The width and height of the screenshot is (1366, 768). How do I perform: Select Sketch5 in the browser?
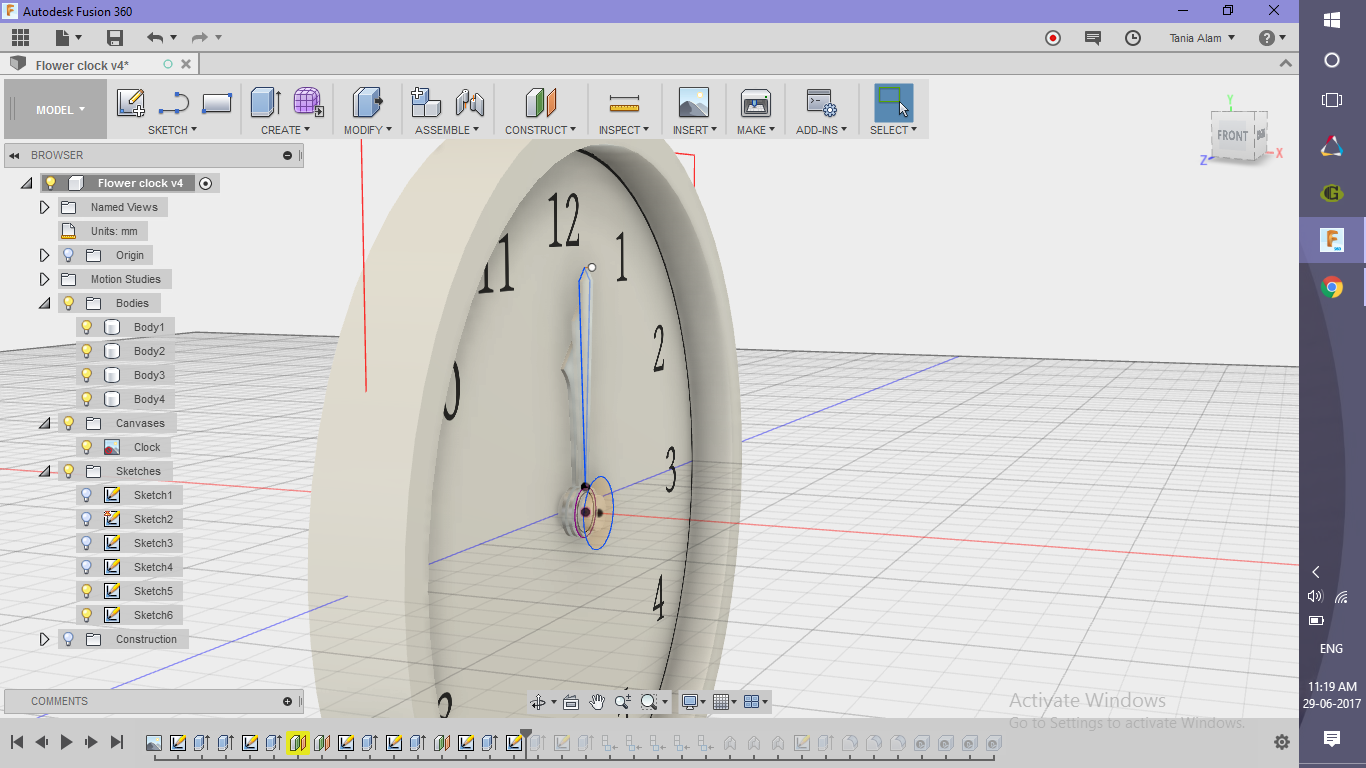click(x=153, y=591)
